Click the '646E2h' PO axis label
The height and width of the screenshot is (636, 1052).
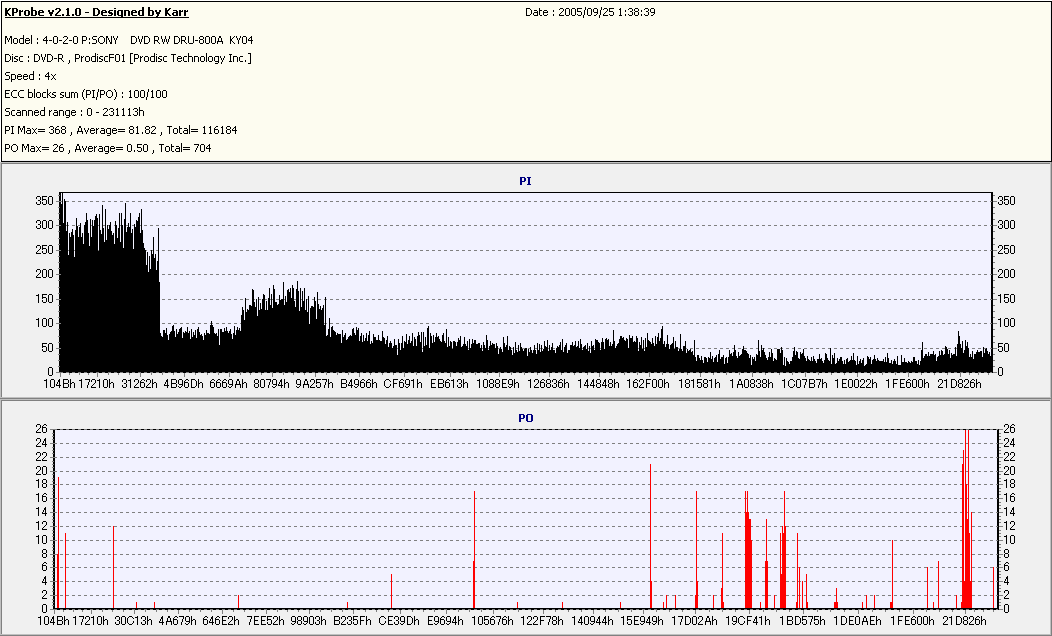click(221, 621)
